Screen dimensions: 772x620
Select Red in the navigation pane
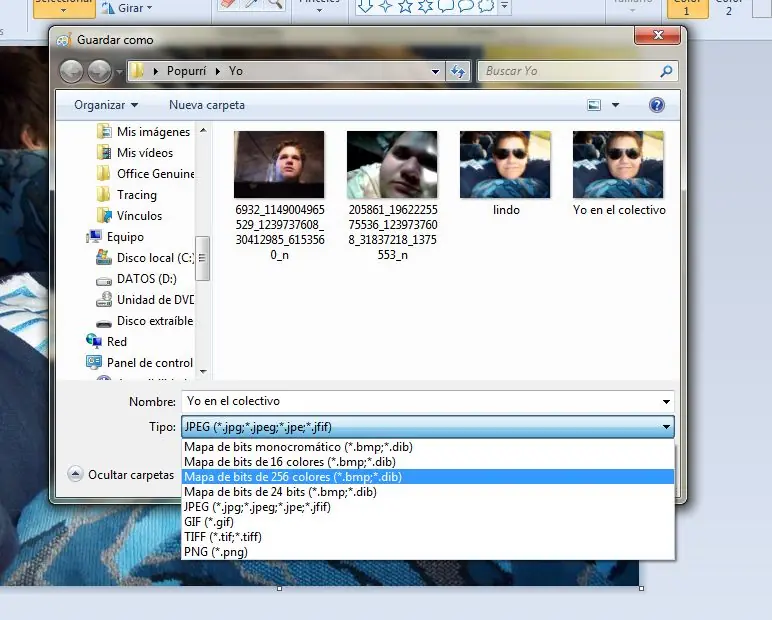click(117, 342)
